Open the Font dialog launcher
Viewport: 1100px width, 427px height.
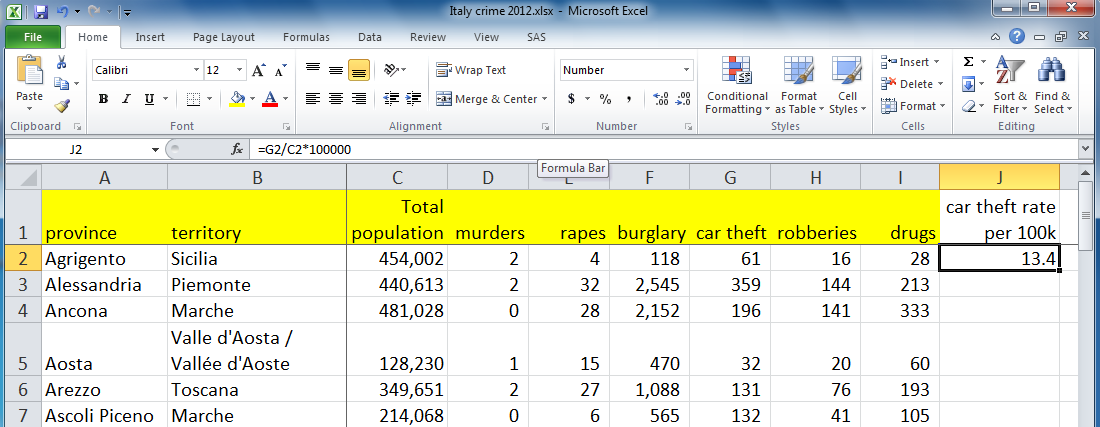[286, 127]
